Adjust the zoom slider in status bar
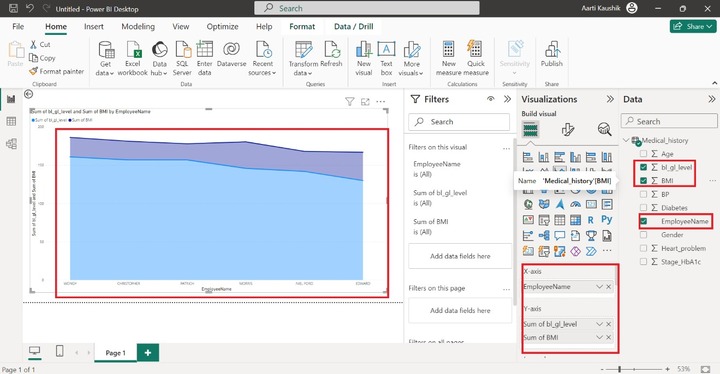This screenshot has height=374, width=720. 620,369
